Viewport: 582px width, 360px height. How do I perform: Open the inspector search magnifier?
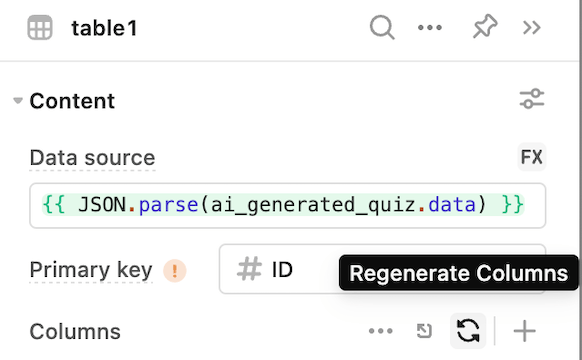(382, 27)
